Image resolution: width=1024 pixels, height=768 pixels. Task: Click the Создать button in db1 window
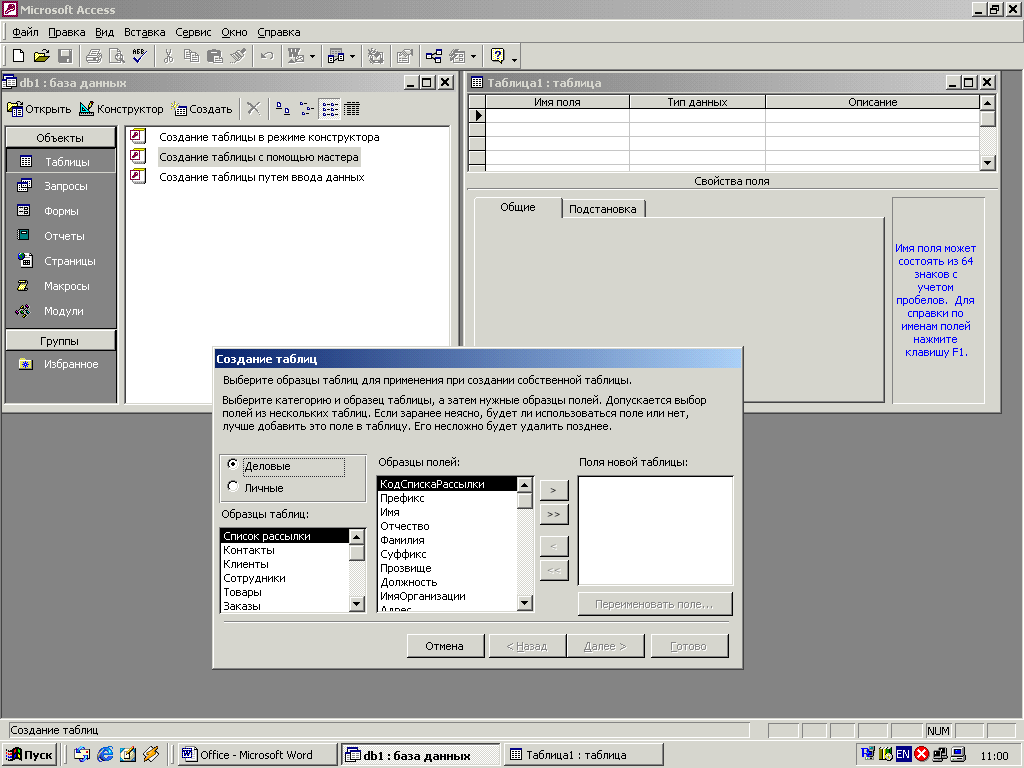point(202,109)
